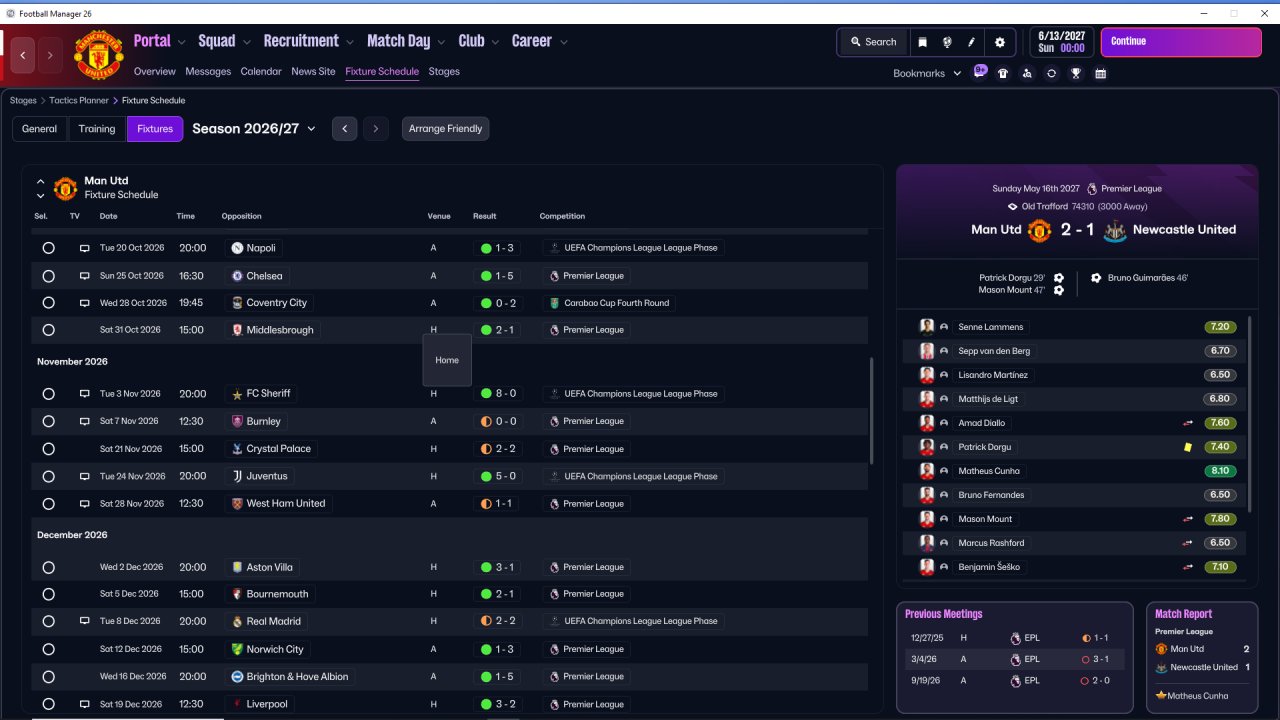This screenshot has height=720, width=1280.
Task: Select the Aston Villa fixture radio button
Action: 48,567
